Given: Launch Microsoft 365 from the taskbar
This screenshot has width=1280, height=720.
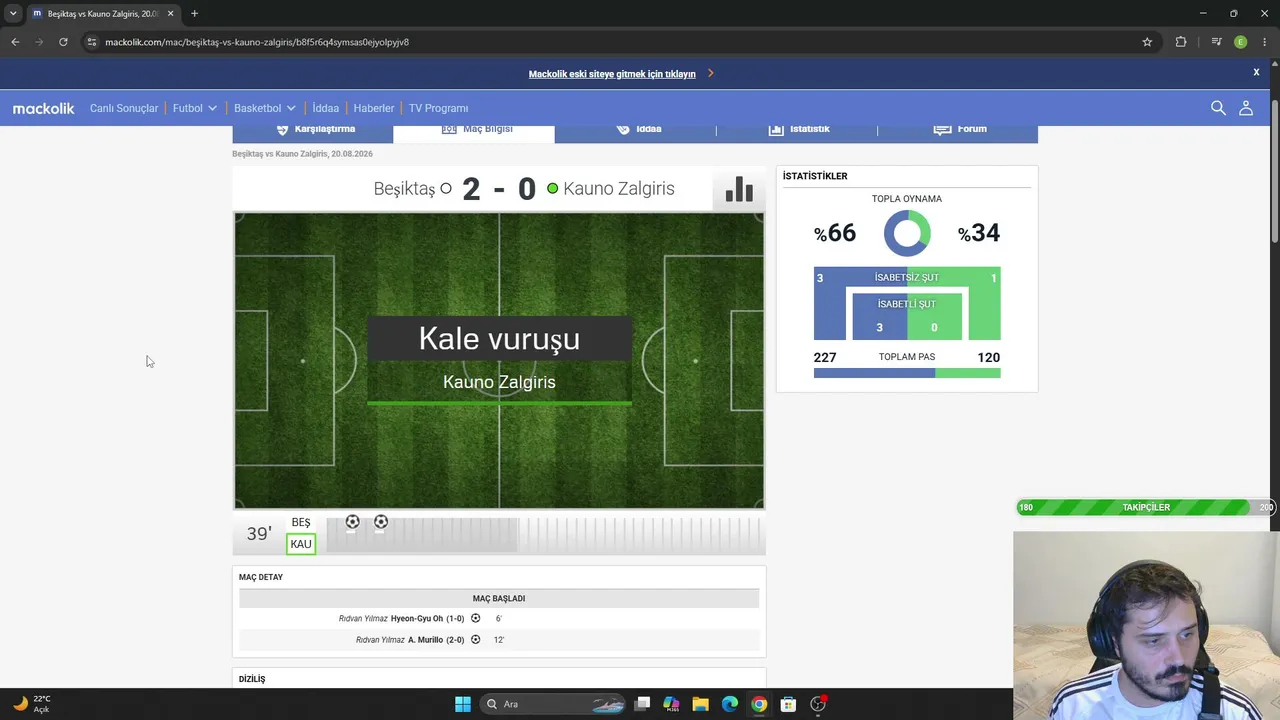Looking at the screenshot, I should click(671, 704).
